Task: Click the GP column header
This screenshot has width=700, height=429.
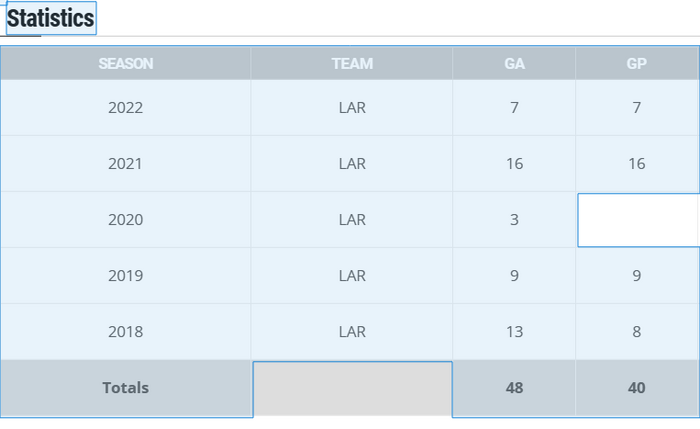Action: pyautogui.click(x=637, y=63)
